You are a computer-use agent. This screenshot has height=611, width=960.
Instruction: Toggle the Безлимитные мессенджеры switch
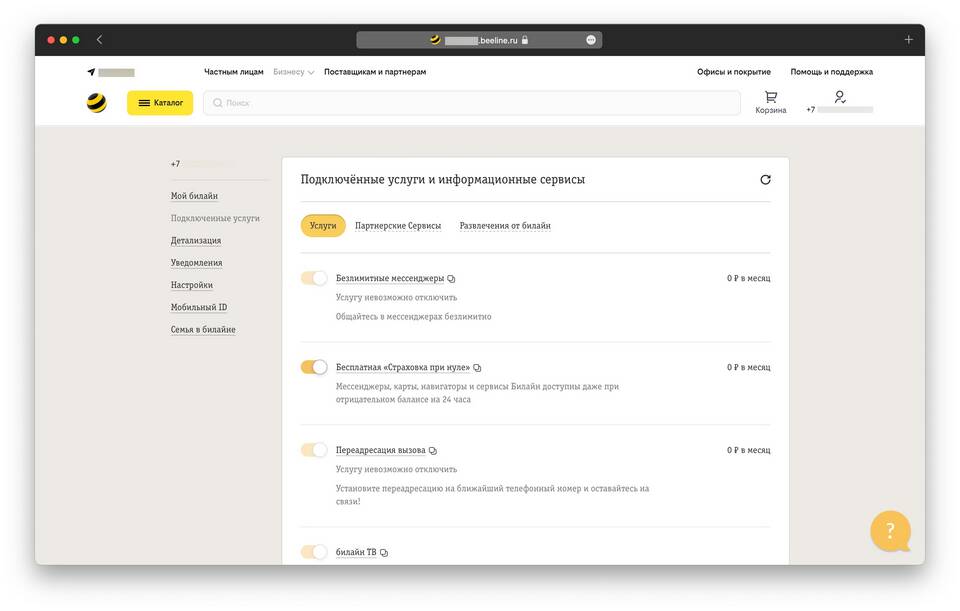point(314,278)
